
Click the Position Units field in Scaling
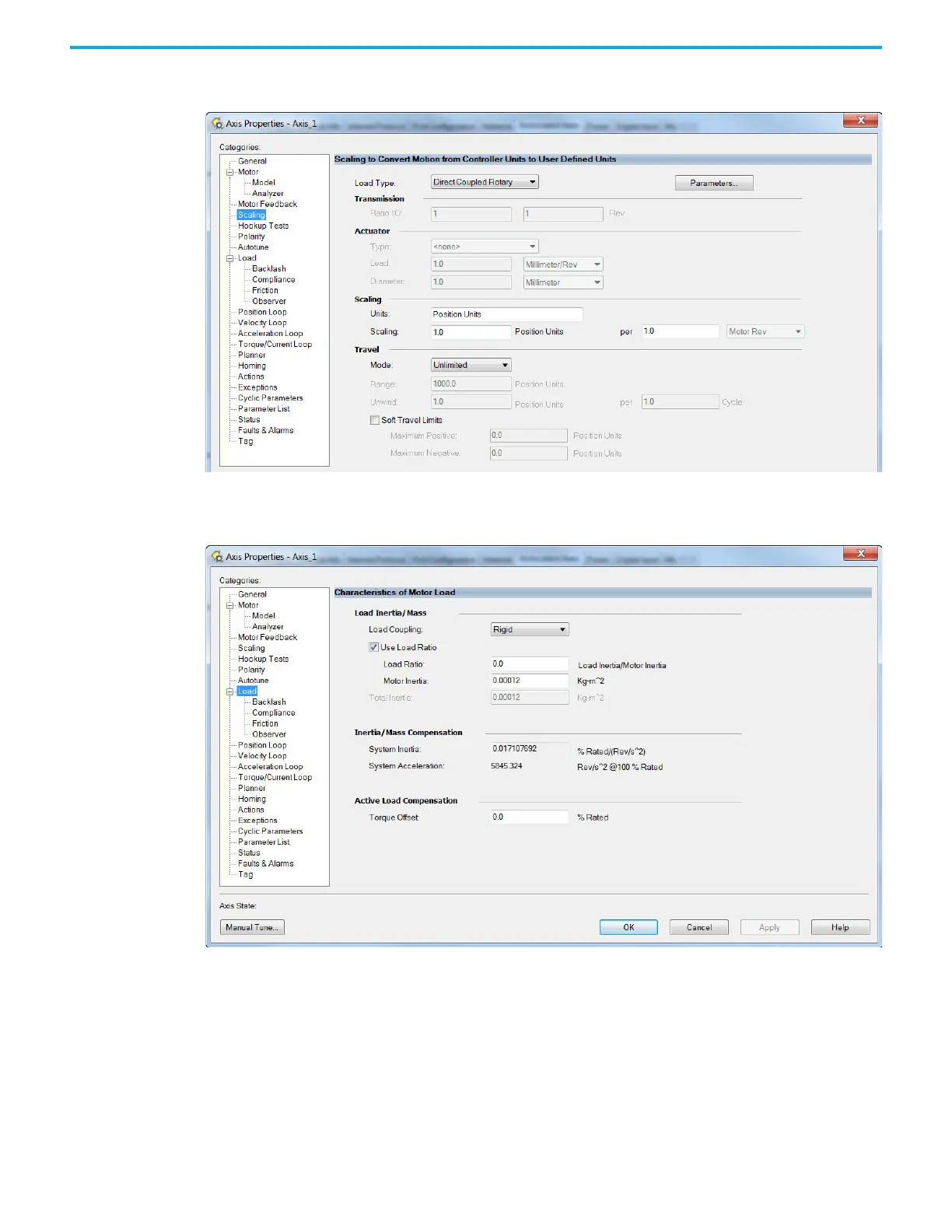point(507,314)
